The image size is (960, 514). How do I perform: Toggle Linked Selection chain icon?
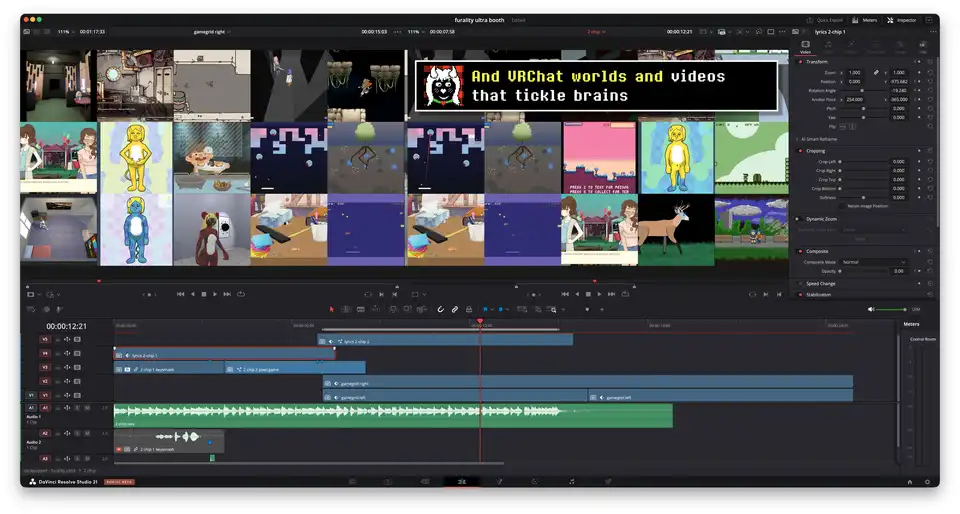[x=455, y=310]
